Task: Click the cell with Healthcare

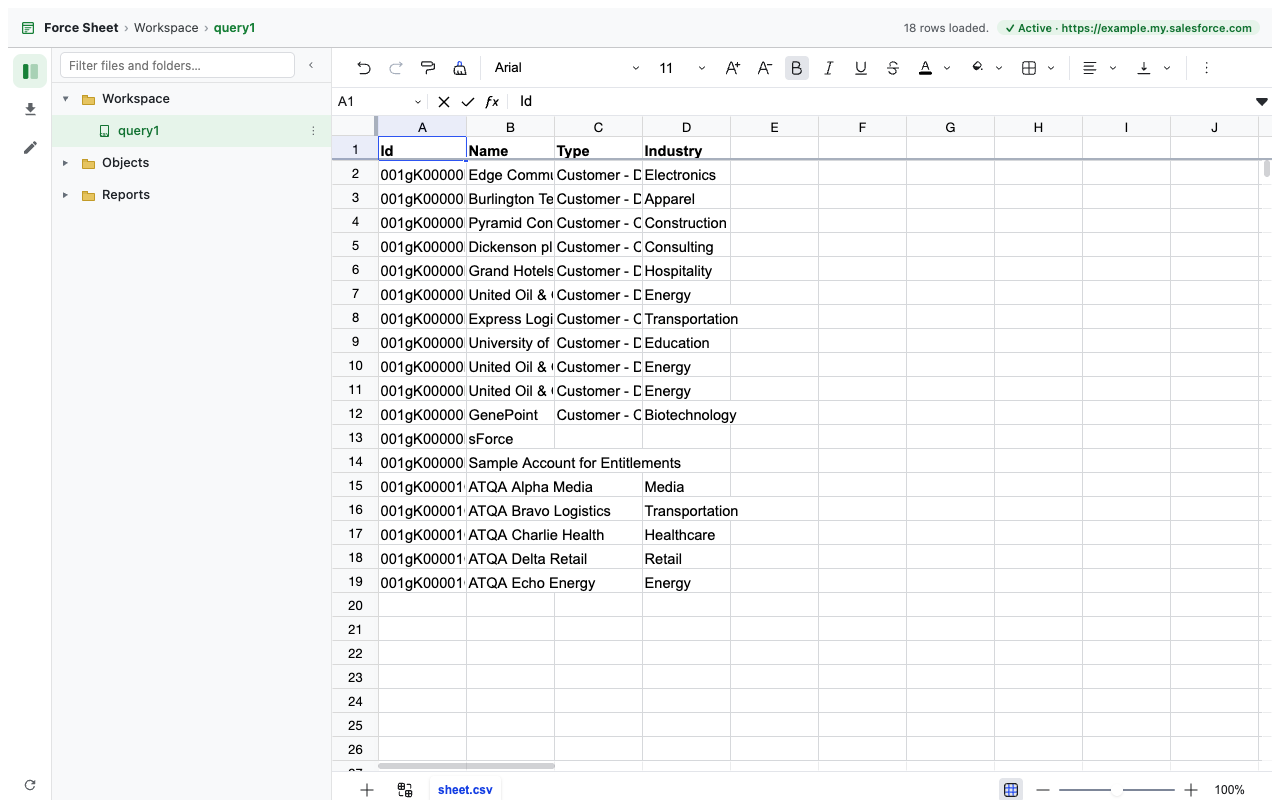Action: pyautogui.click(x=686, y=535)
